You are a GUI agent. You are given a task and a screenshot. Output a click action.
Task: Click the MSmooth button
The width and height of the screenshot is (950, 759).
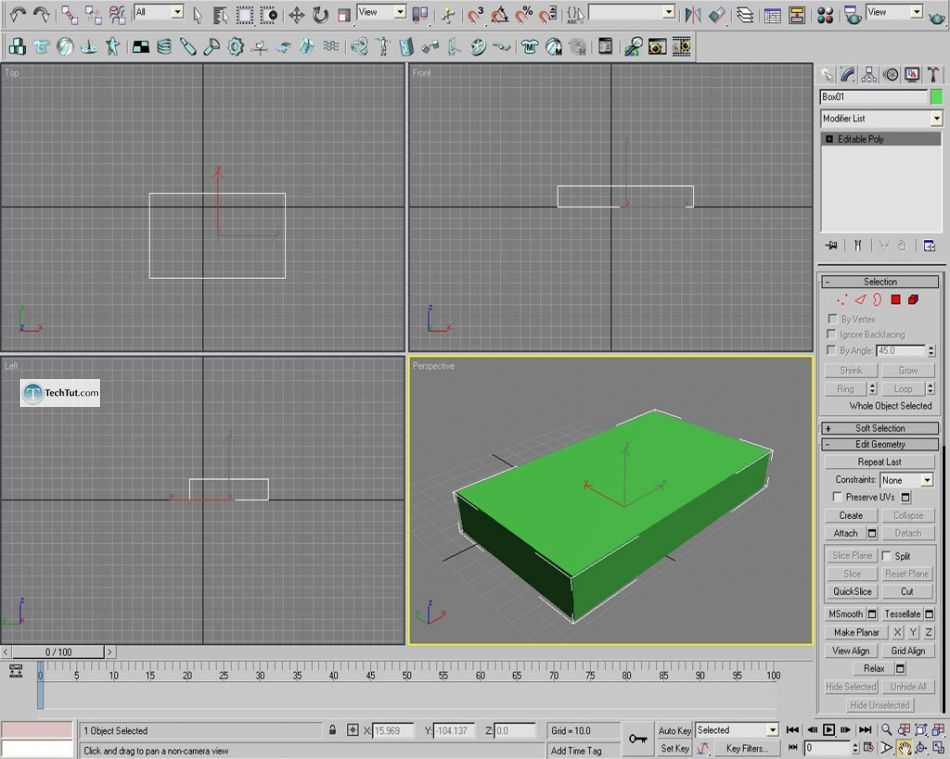point(845,614)
